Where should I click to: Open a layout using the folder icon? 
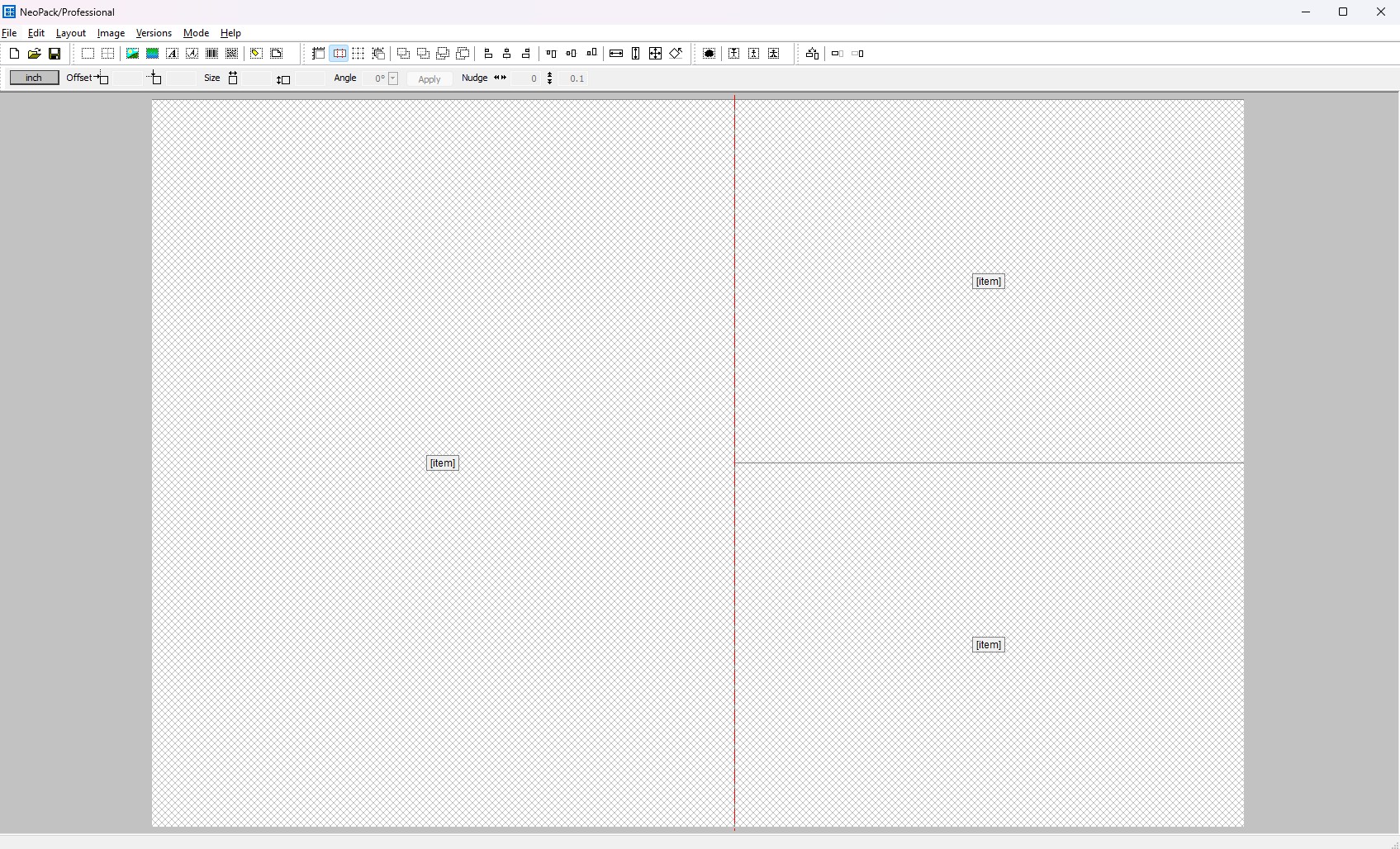click(34, 54)
